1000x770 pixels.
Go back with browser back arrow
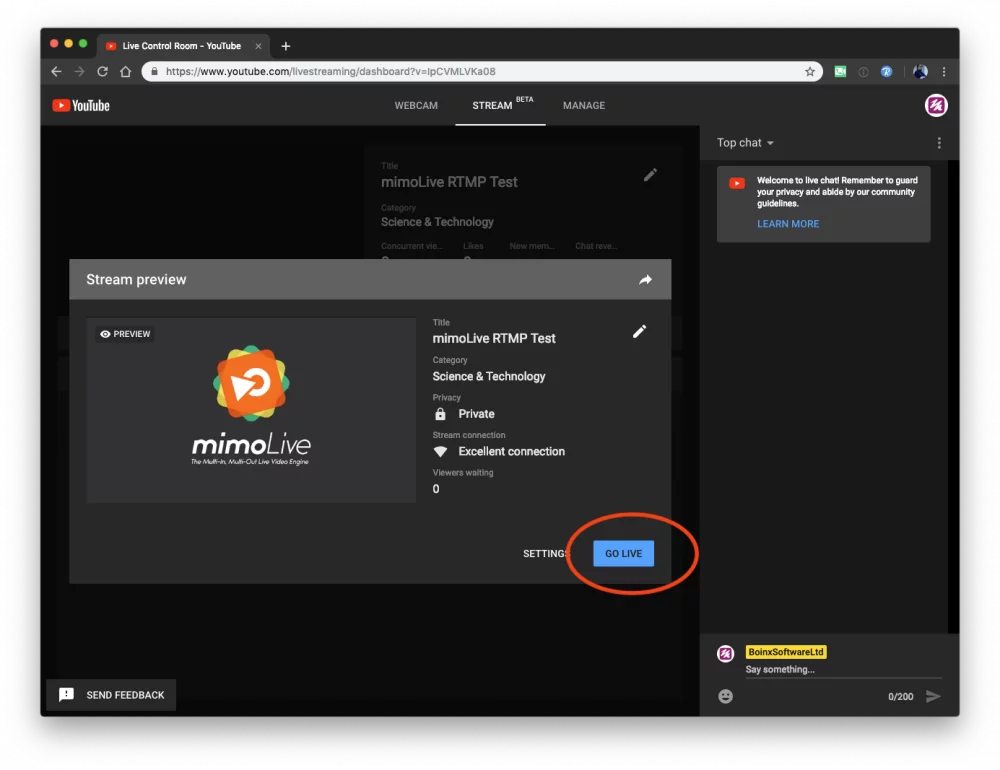[56, 71]
